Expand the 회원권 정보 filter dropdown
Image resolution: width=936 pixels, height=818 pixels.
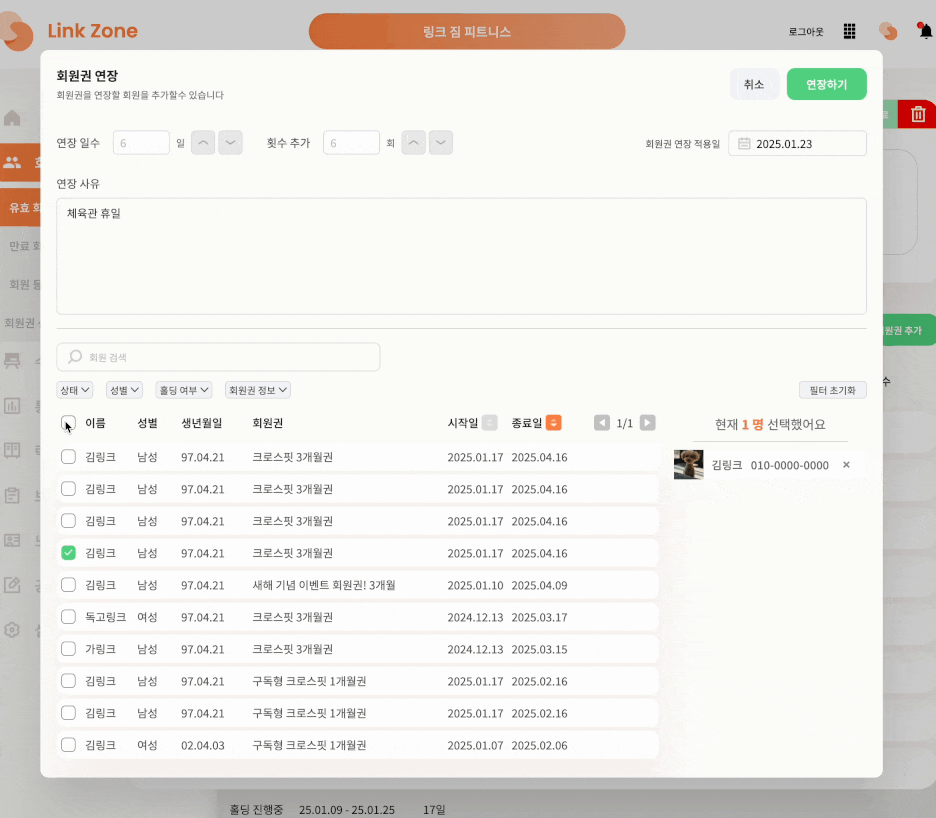tap(258, 390)
